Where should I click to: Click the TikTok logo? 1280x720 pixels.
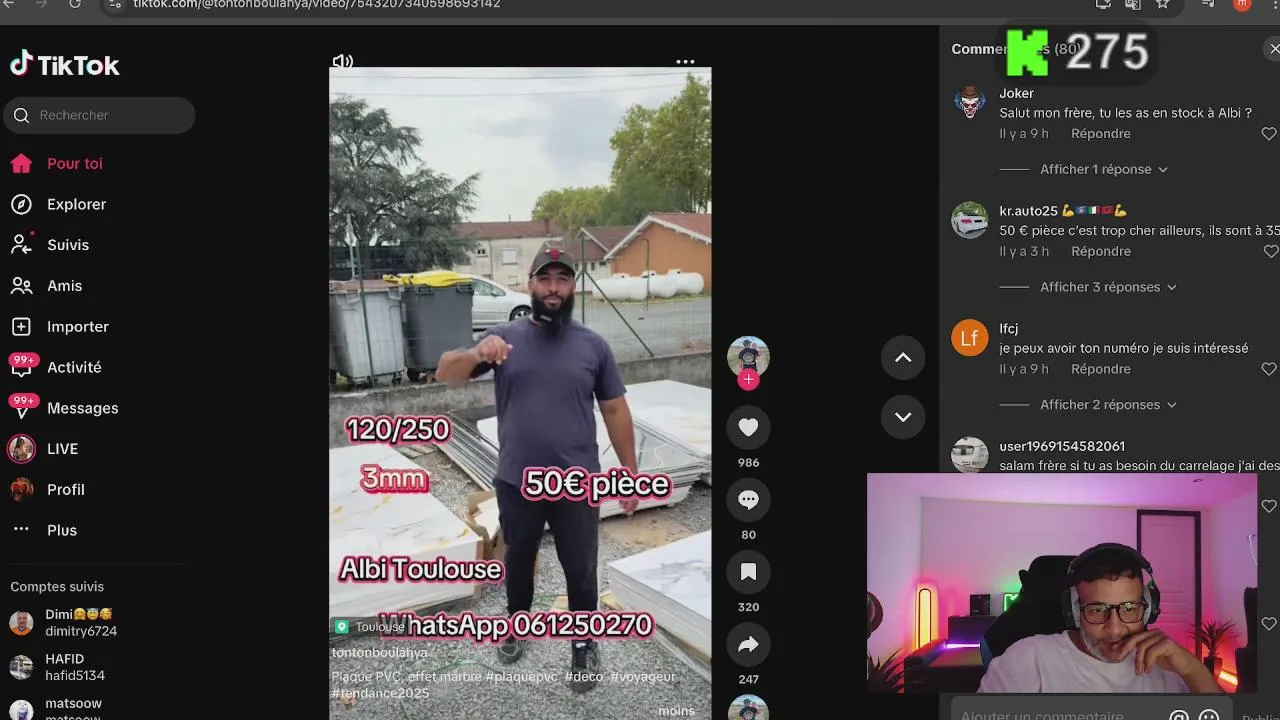coord(65,65)
